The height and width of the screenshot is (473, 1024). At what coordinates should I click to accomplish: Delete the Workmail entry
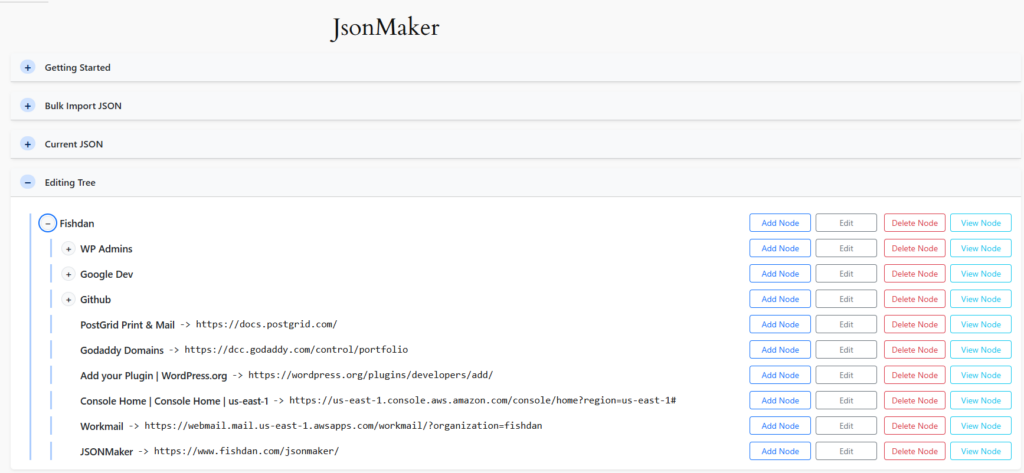[914, 426]
